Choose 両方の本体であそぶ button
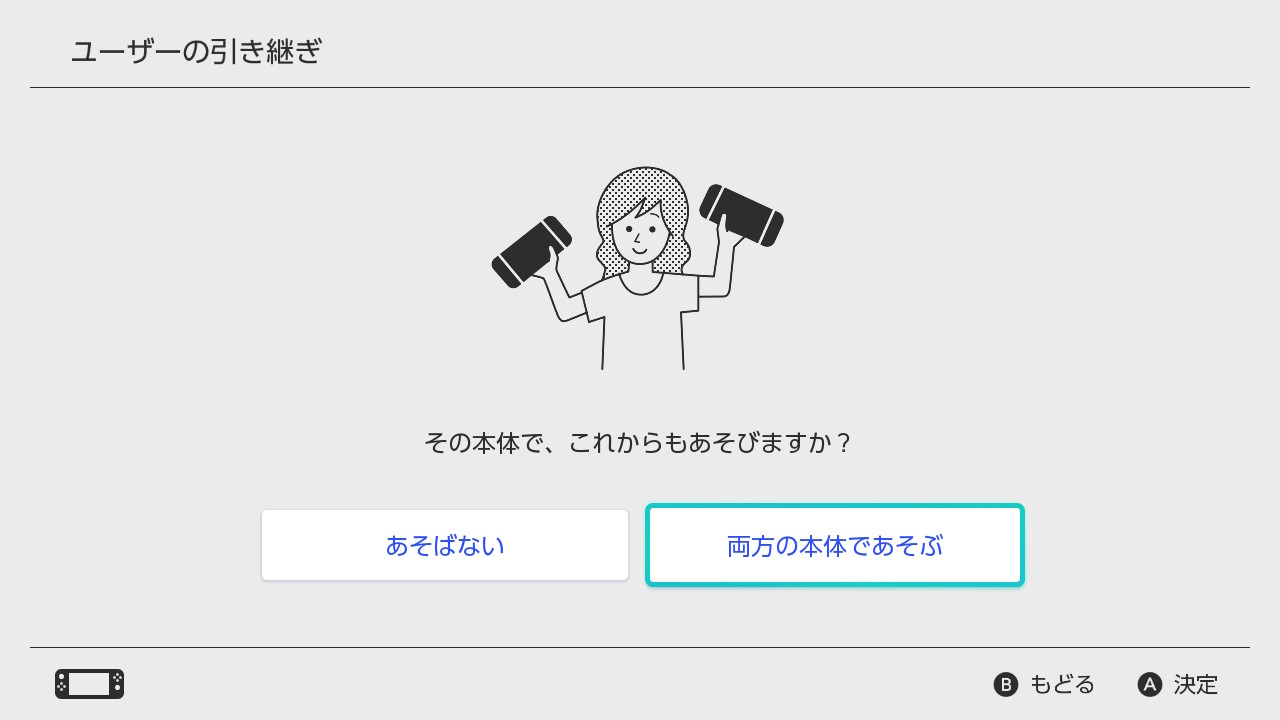Image resolution: width=1280 pixels, height=720 pixels. pyautogui.click(x=835, y=545)
